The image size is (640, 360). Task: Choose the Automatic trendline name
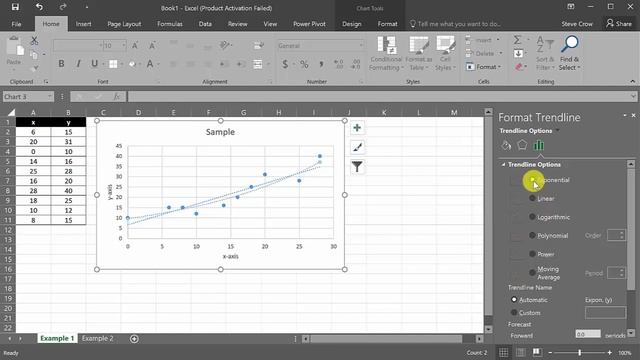coord(514,300)
